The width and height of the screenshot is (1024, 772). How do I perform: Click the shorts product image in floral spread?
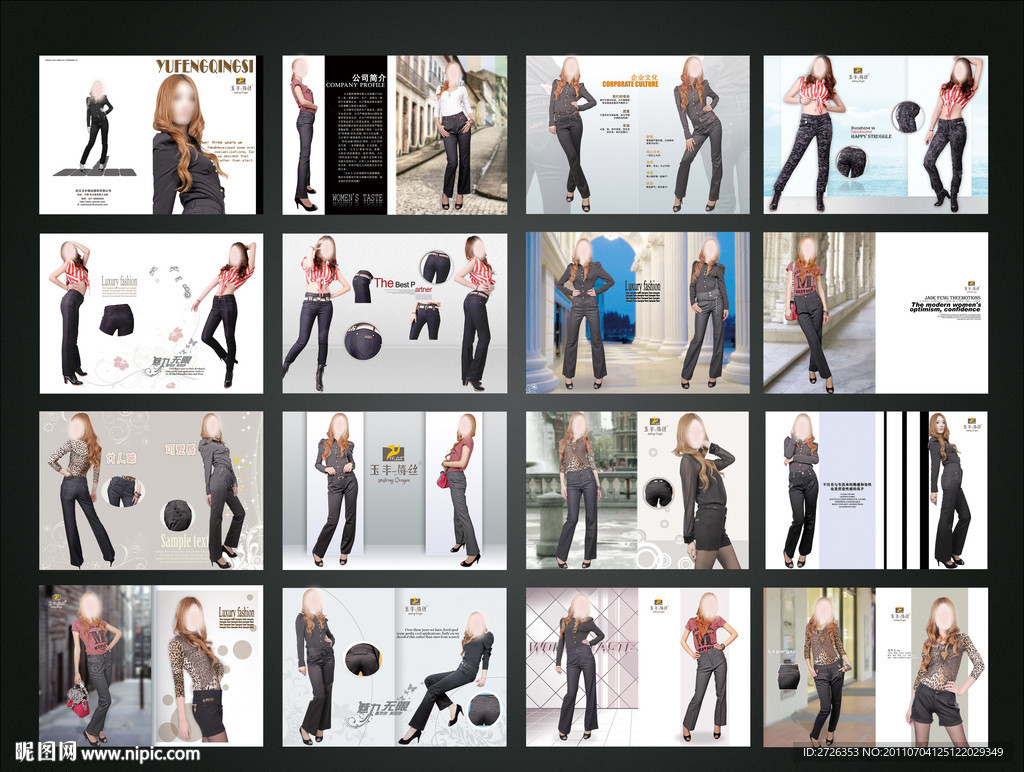117,320
